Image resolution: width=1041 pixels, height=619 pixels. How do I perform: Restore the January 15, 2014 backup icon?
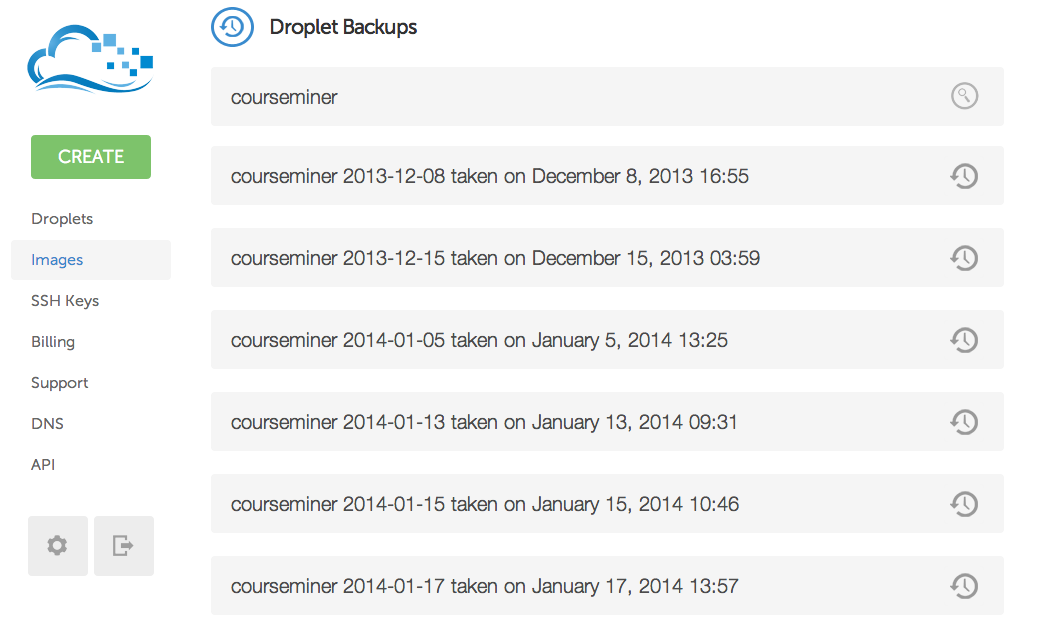(x=963, y=504)
